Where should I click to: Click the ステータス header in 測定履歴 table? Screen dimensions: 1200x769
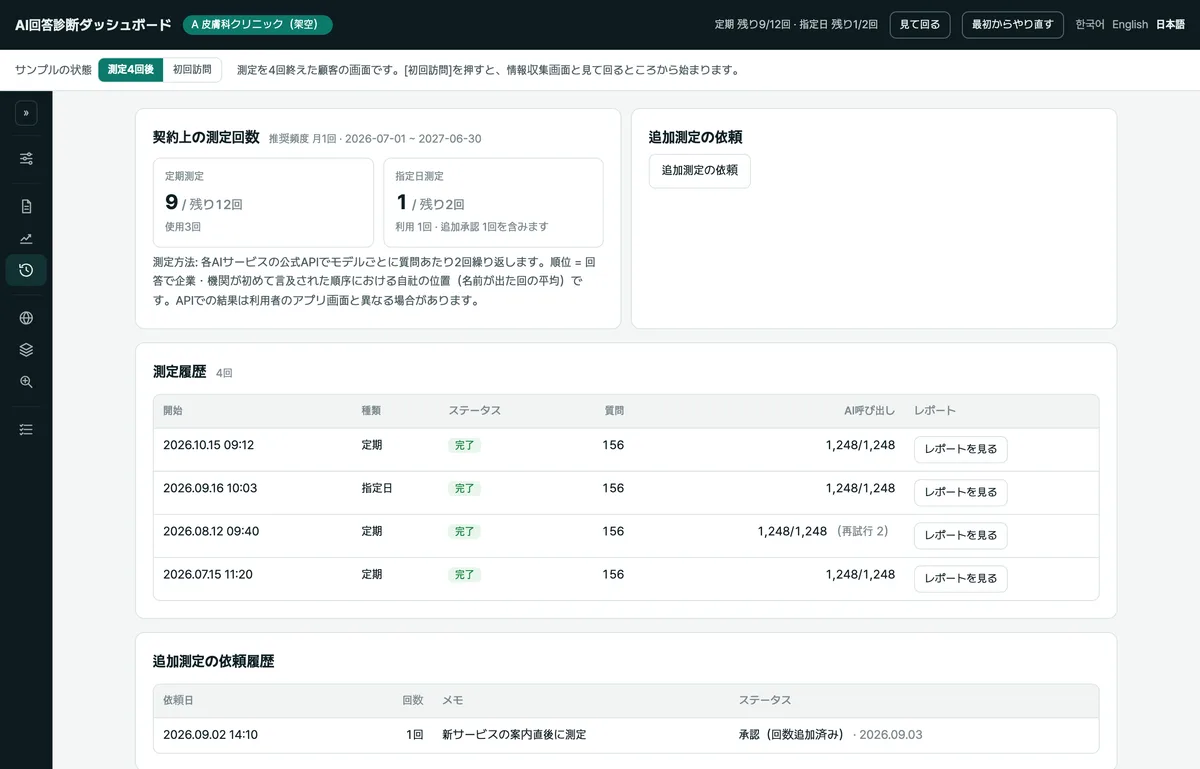(474, 411)
